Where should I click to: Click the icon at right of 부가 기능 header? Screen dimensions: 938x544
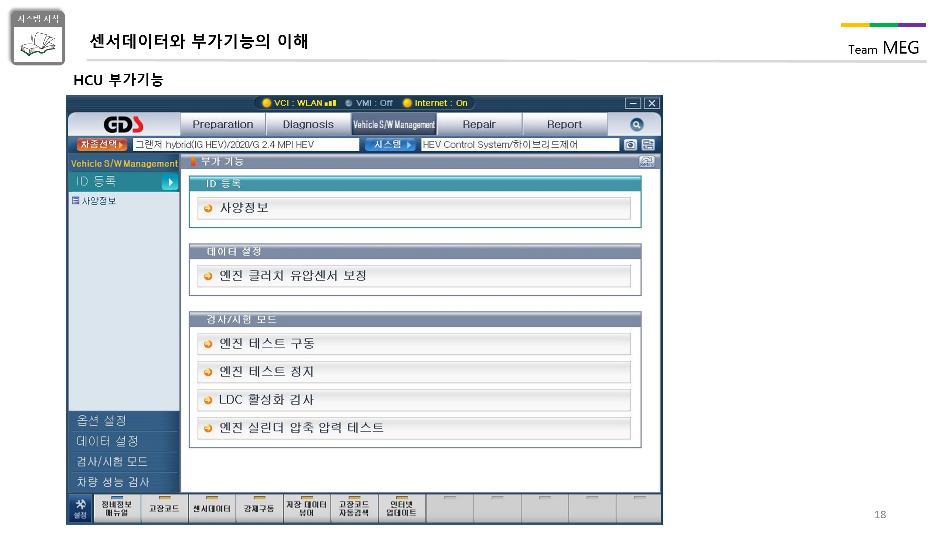pos(647,162)
